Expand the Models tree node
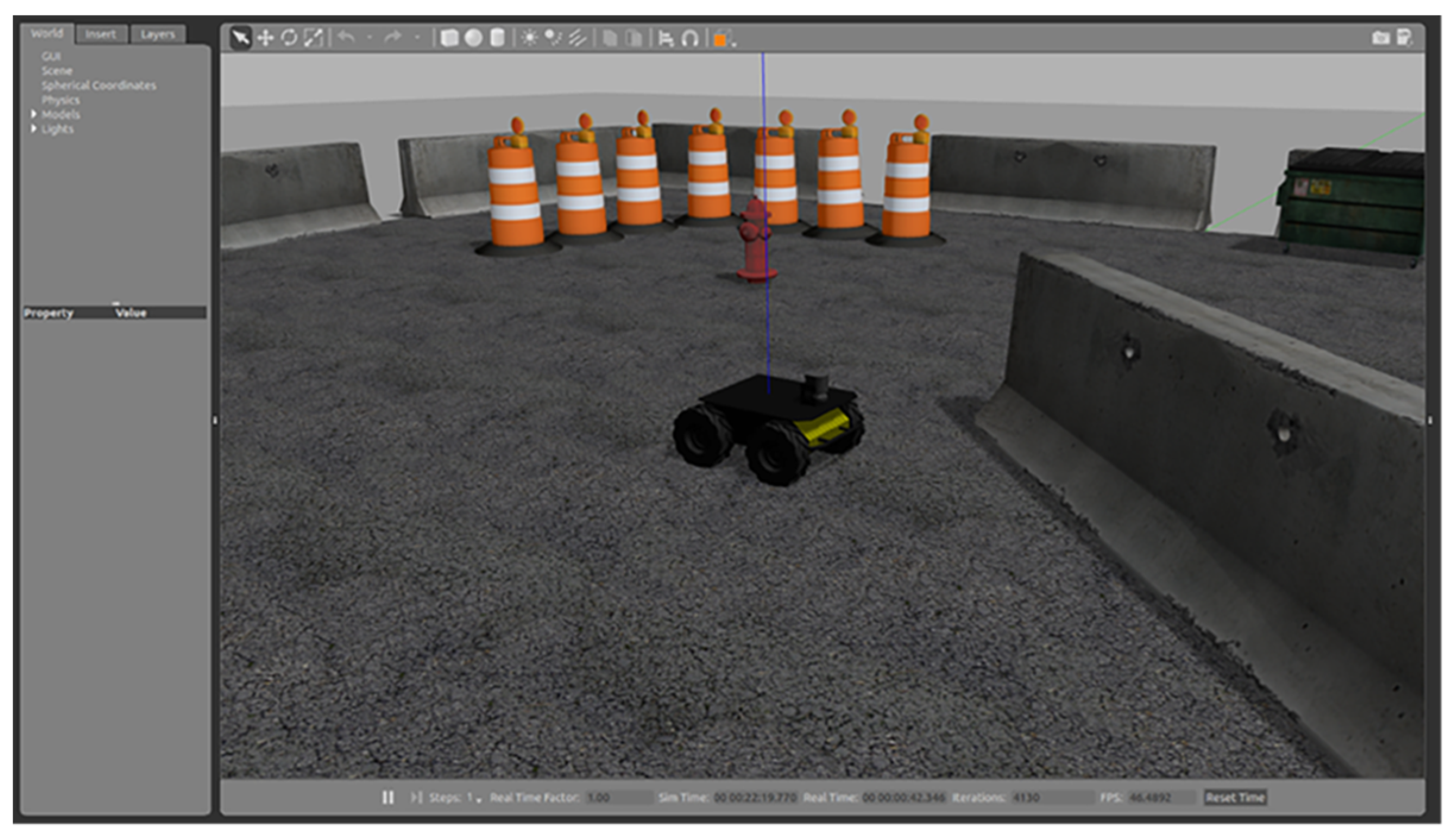 [34, 114]
